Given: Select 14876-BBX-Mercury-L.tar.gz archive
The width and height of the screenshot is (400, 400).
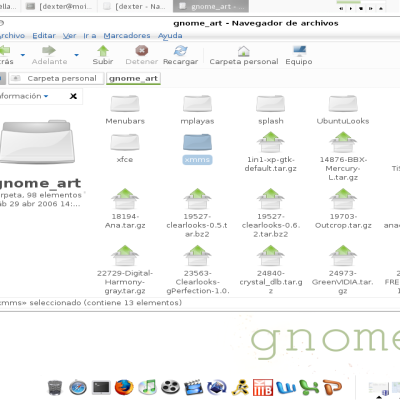Looking at the screenshot, I should tap(343, 156).
